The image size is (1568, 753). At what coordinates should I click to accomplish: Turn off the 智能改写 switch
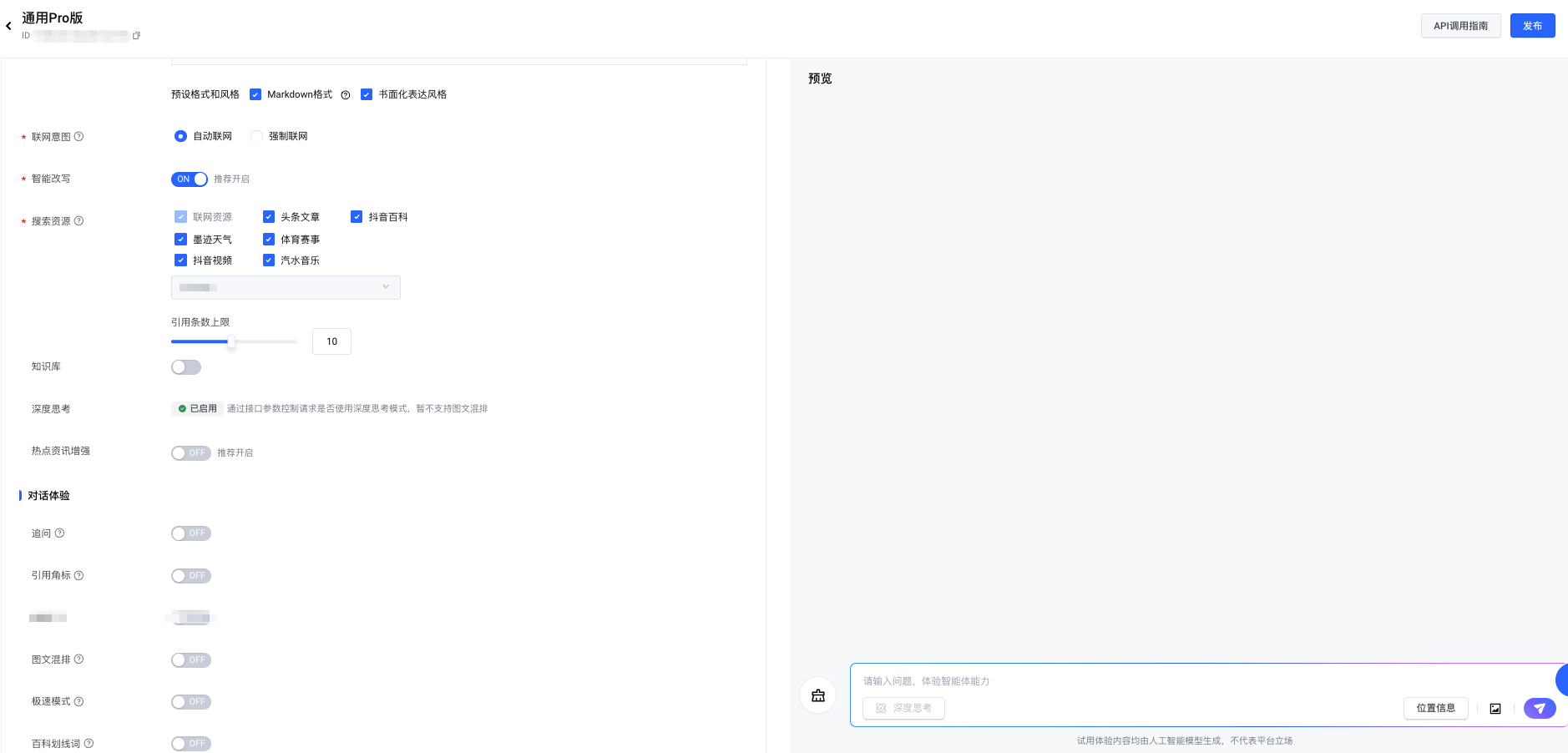[190, 179]
